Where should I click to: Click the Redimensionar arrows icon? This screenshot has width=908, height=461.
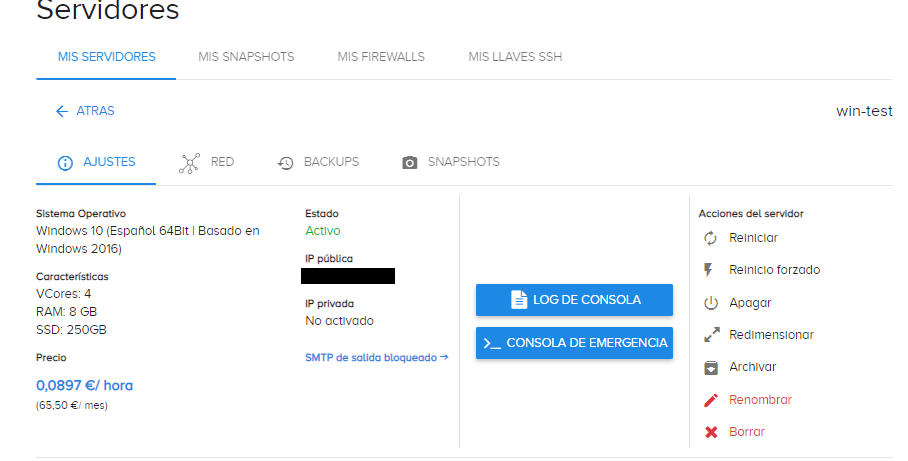coord(712,335)
